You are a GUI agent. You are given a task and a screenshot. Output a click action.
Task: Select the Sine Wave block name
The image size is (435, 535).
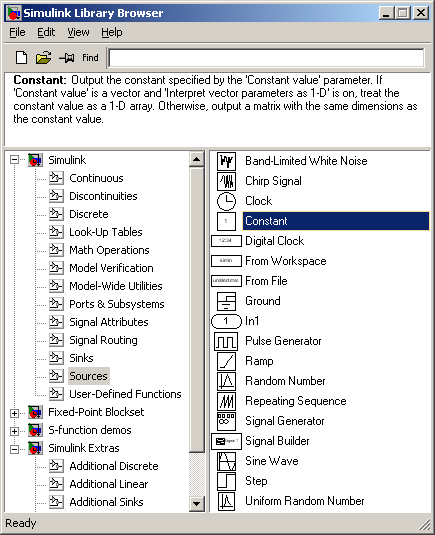click(272, 461)
